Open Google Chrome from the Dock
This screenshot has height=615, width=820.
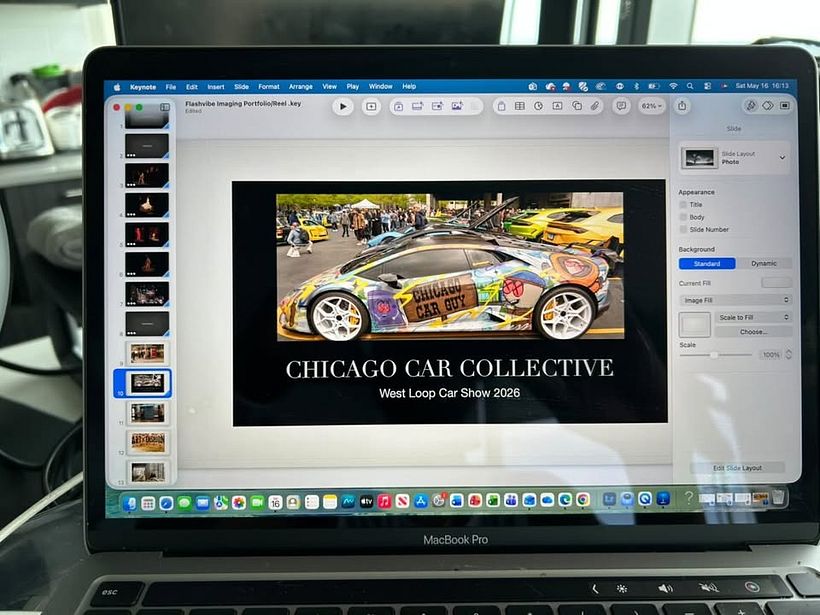583,500
